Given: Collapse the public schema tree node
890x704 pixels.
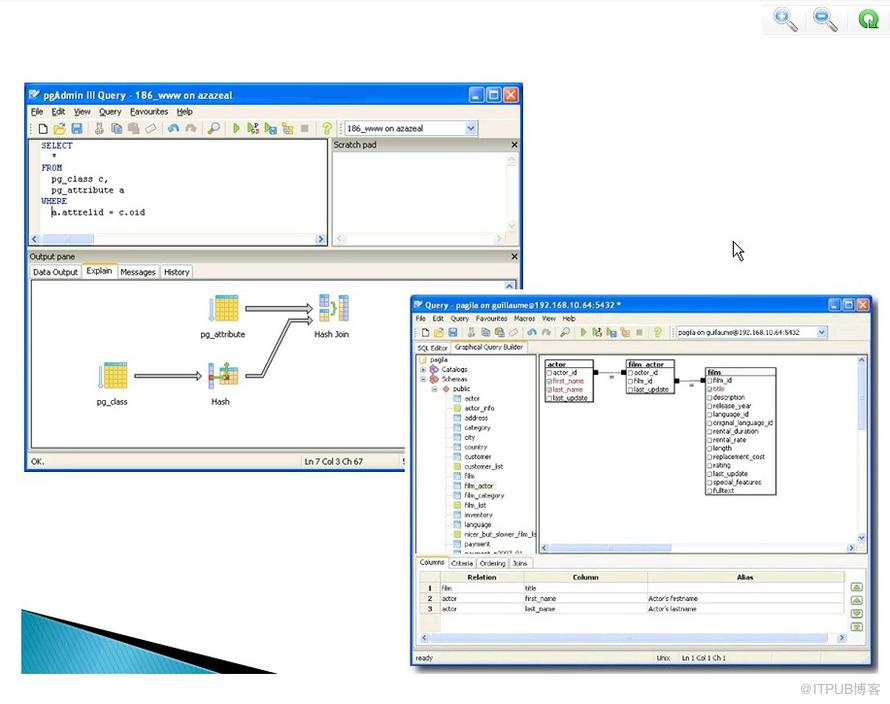Looking at the screenshot, I should coord(434,389).
